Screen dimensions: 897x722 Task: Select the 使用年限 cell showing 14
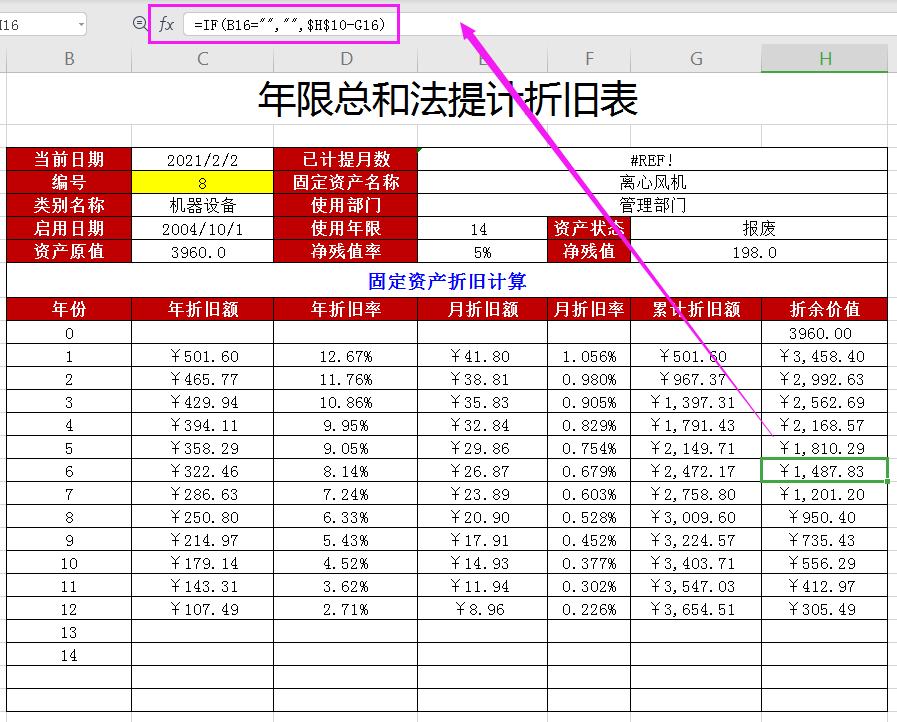tap(483, 229)
